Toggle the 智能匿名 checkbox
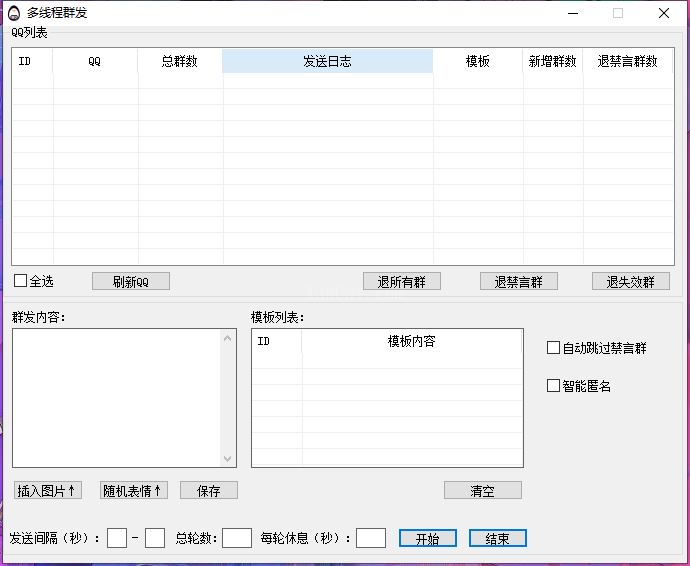690x566 pixels. [x=554, y=386]
